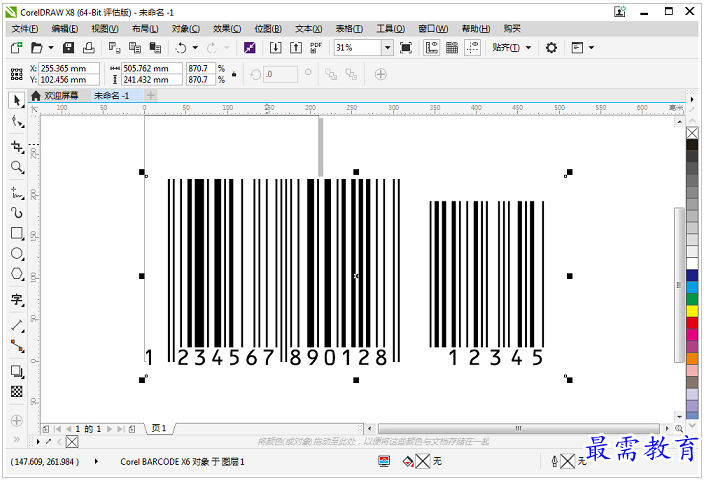Open the 位图(B) menu
This screenshot has width=707, height=480.
click(268, 29)
